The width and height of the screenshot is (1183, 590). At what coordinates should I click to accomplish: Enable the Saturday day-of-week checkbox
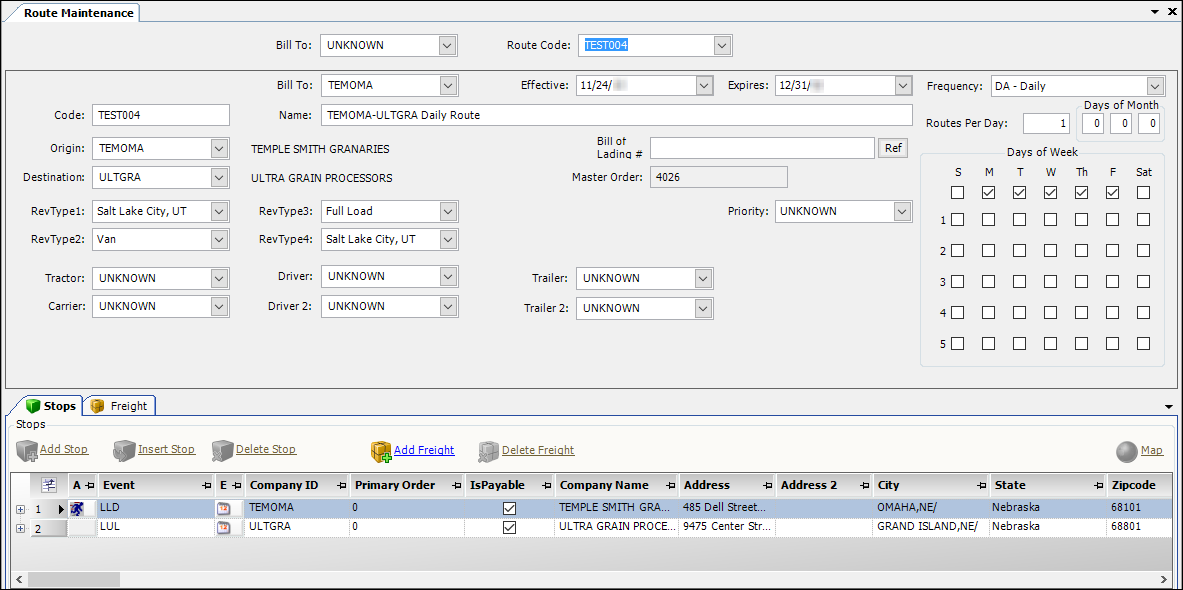pos(1143,193)
